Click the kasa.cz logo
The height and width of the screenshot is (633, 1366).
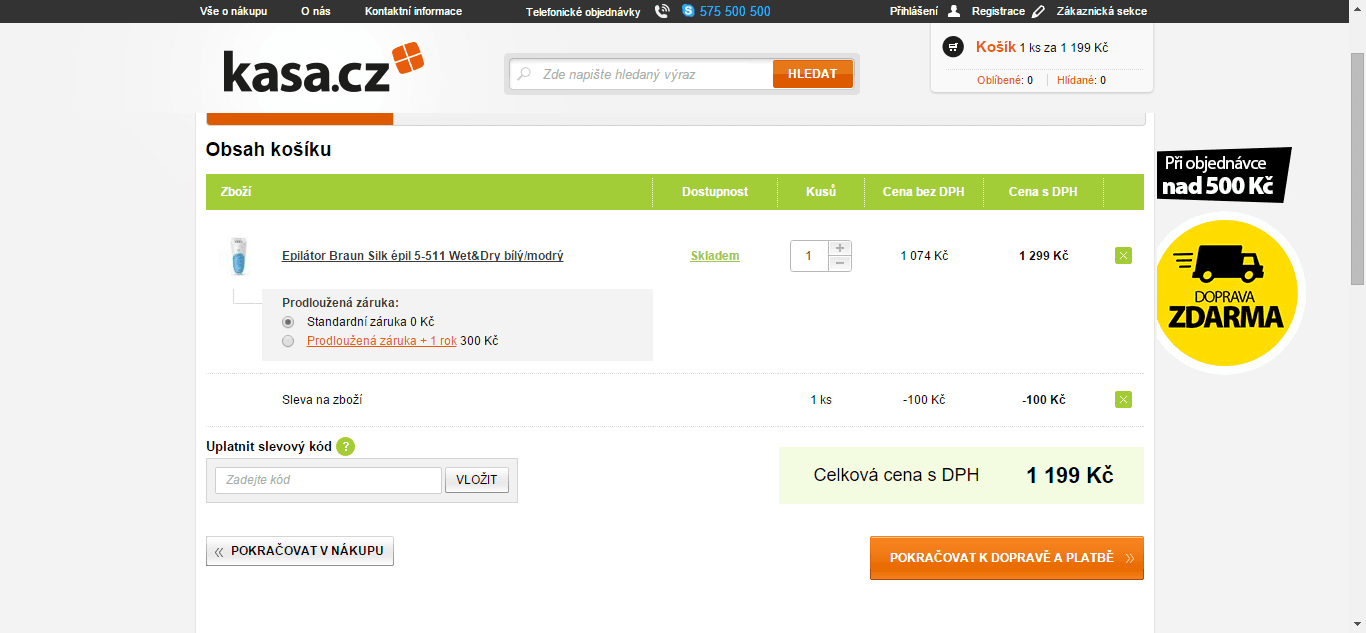(323, 68)
